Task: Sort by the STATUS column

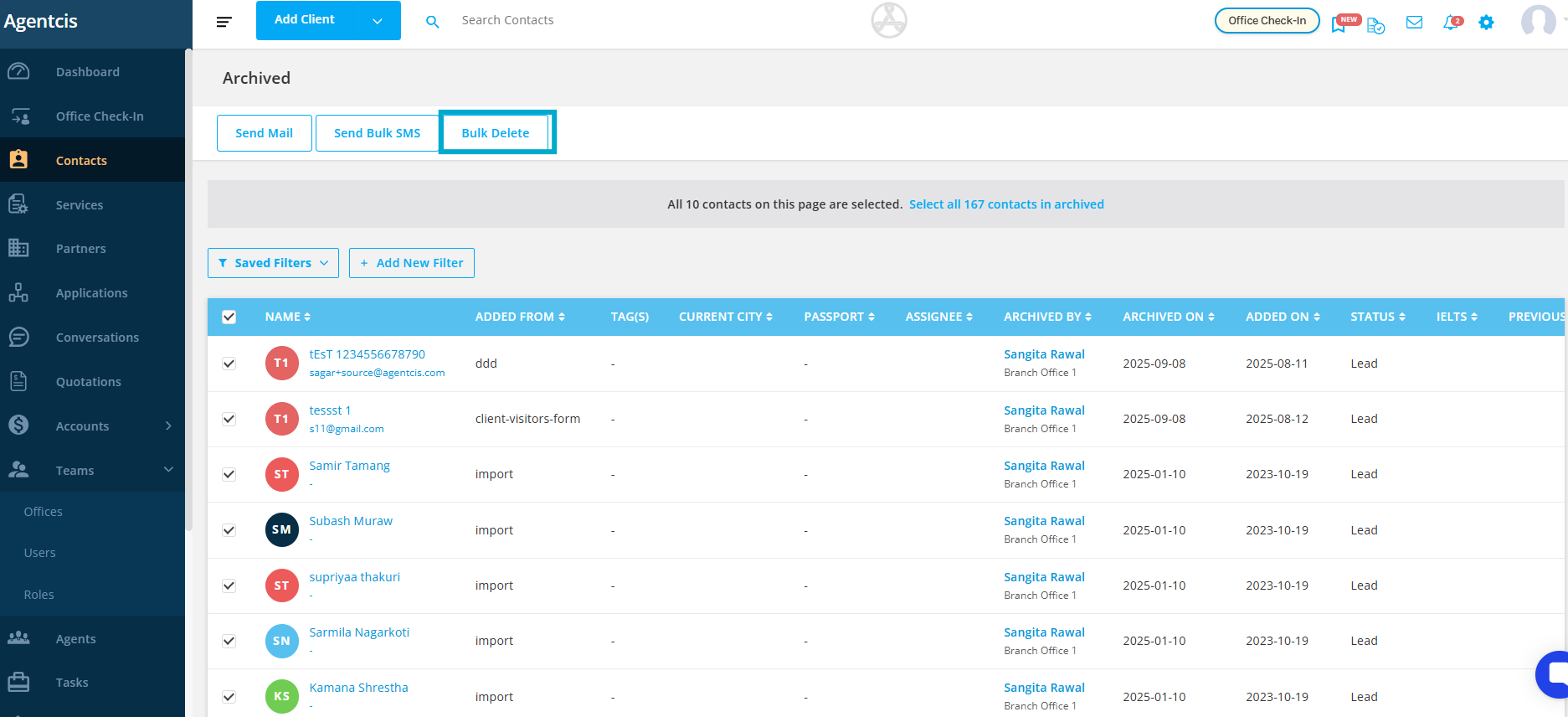Action: (x=1378, y=317)
